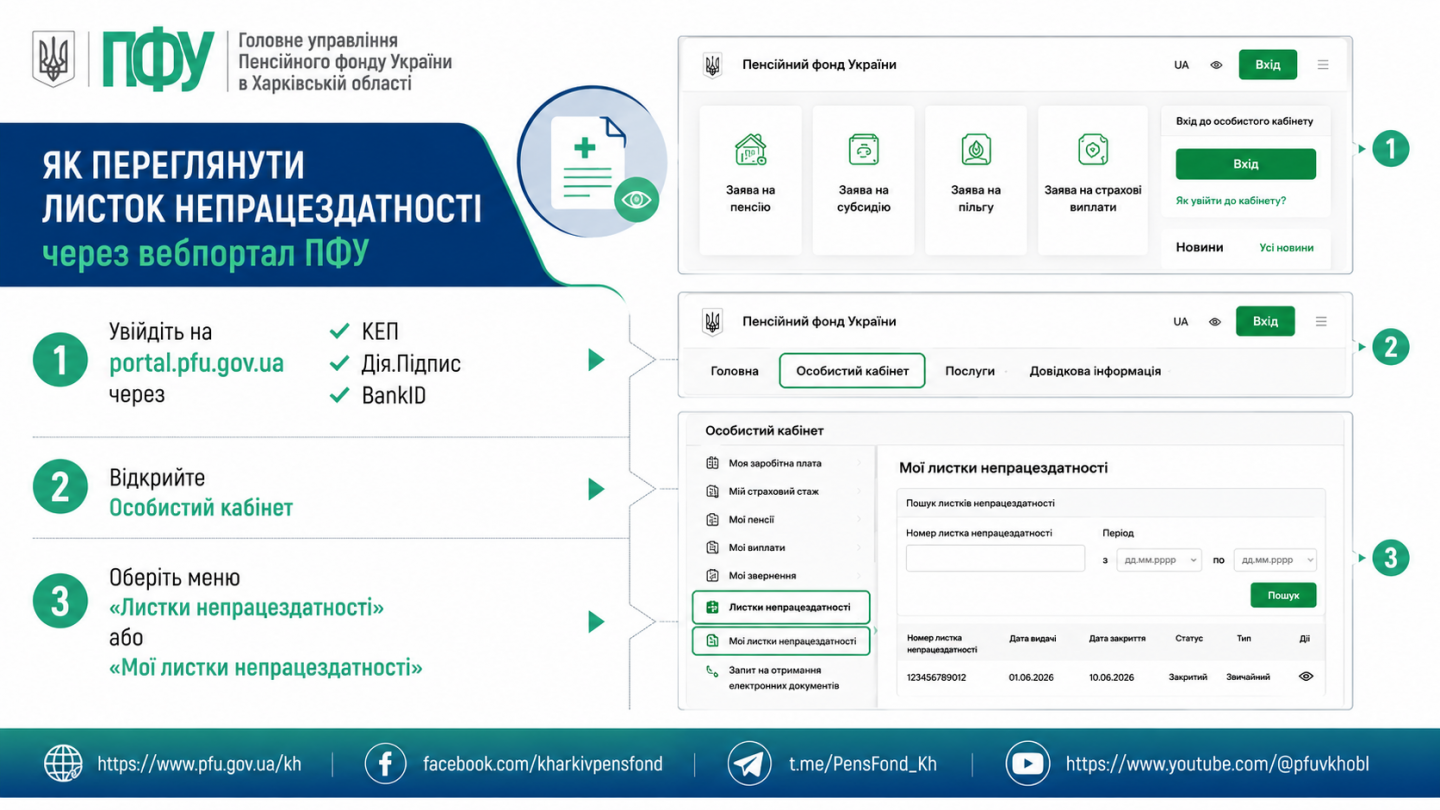Viewport: 1440px width, 810px height.
Task: Expand the 'Моя заробітна плата' chevron
Action: [x=859, y=464]
